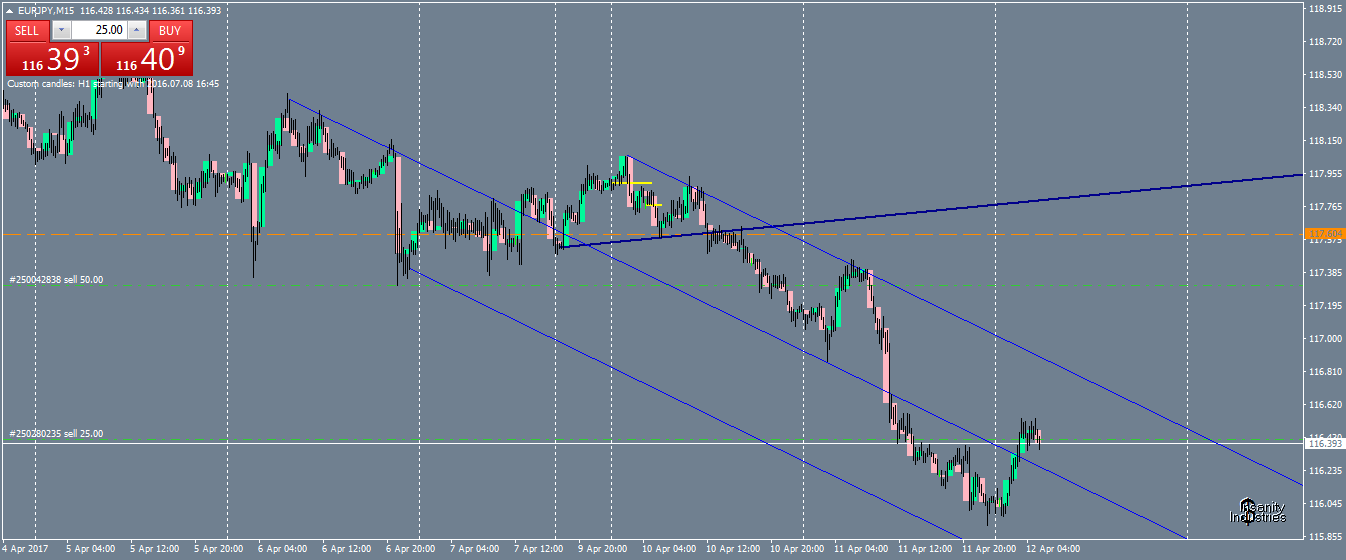Click the 4 Apr 2017 date label
Viewport: 1346px width, 560px height.
pyautogui.click(x=26, y=549)
